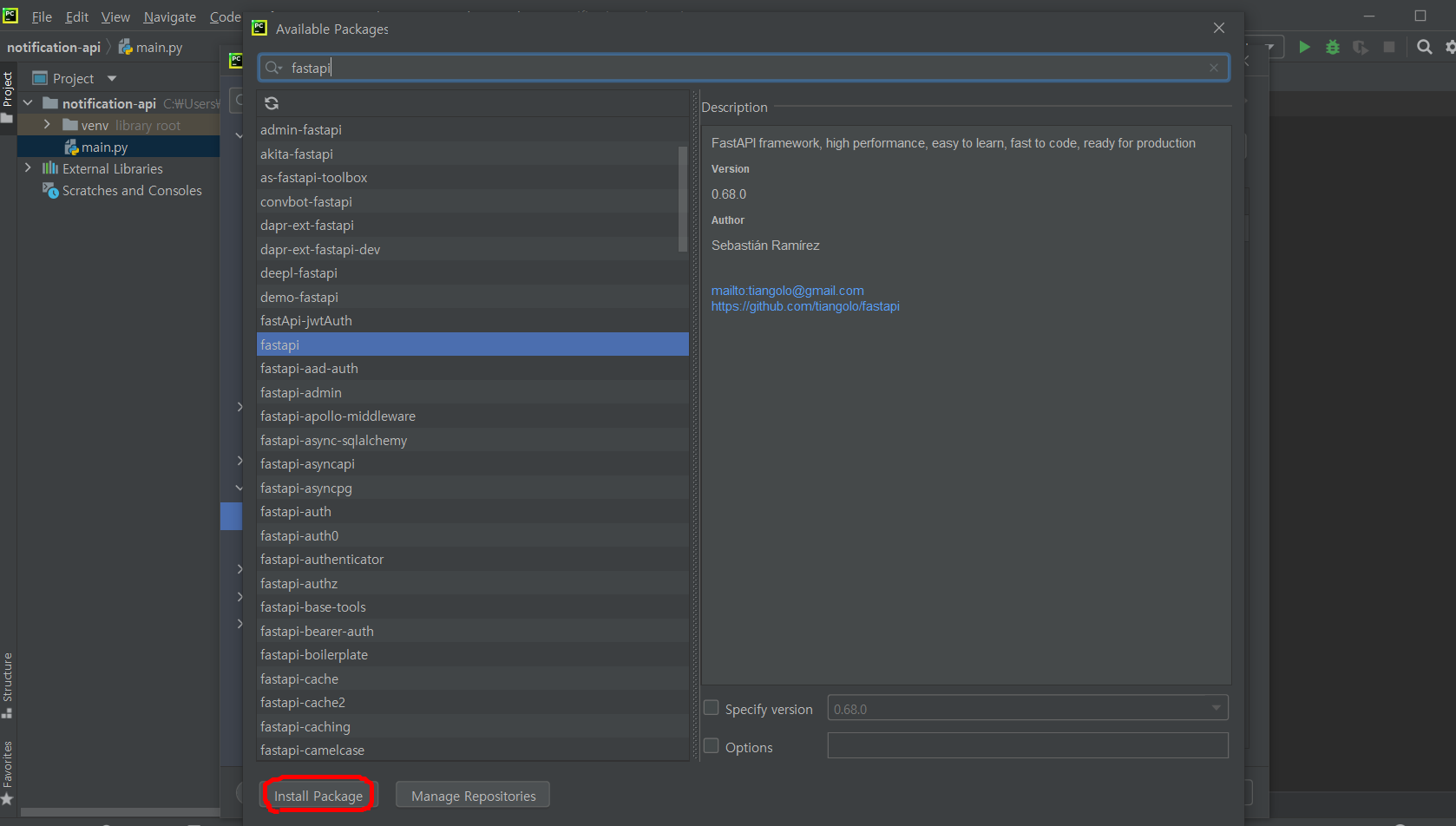The width and height of the screenshot is (1456, 826).
Task: Open the github.com/tiangolo/fastapi link
Action: [x=805, y=306]
